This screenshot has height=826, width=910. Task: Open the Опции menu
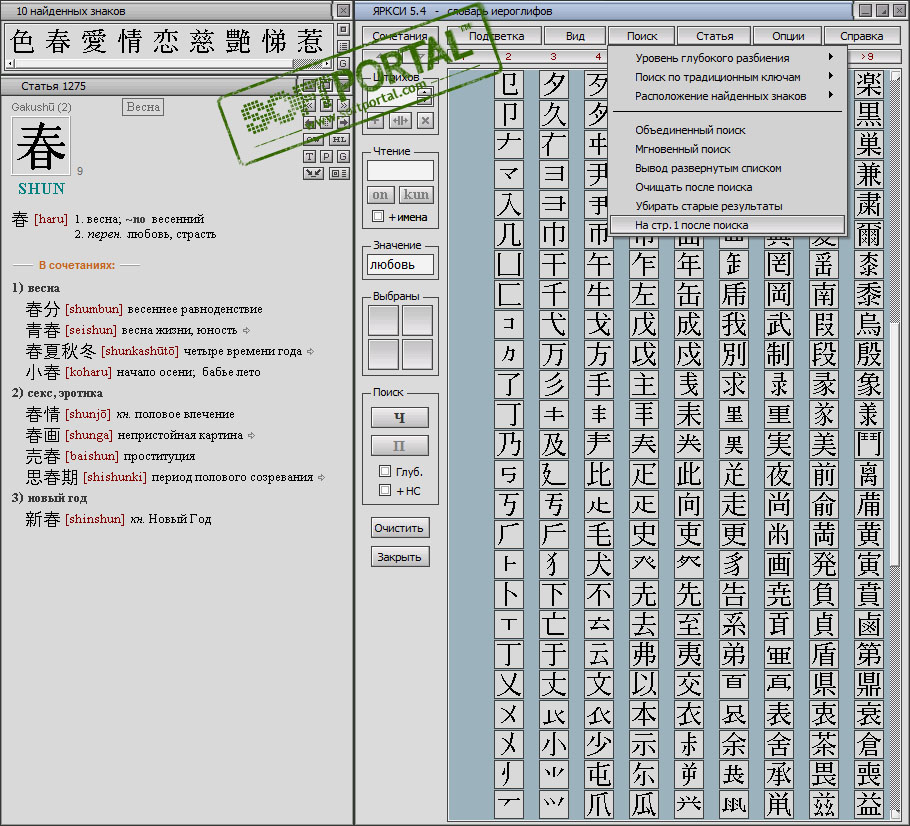(788, 36)
